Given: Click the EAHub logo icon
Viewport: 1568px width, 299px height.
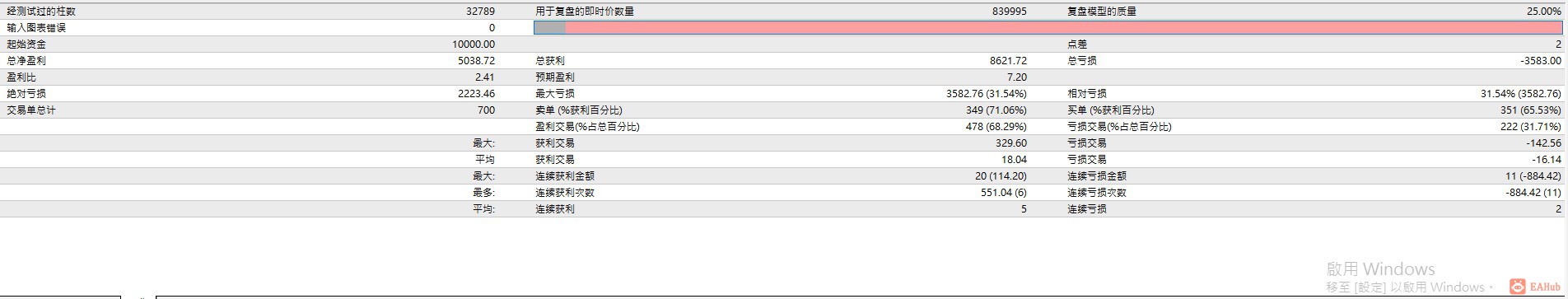Looking at the screenshot, I should (x=1518, y=287).
